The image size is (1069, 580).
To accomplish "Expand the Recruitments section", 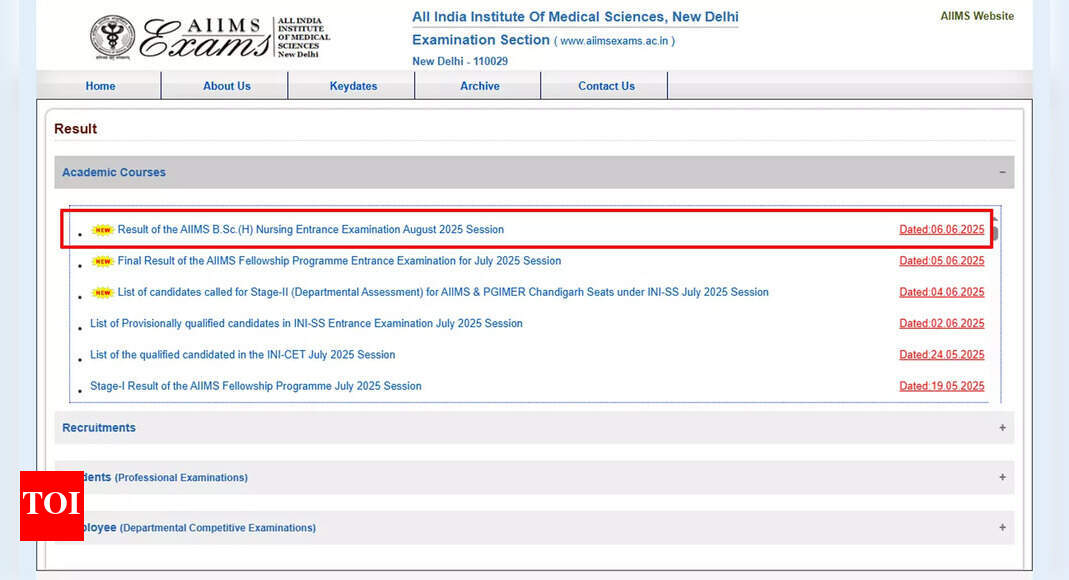I will 1002,428.
